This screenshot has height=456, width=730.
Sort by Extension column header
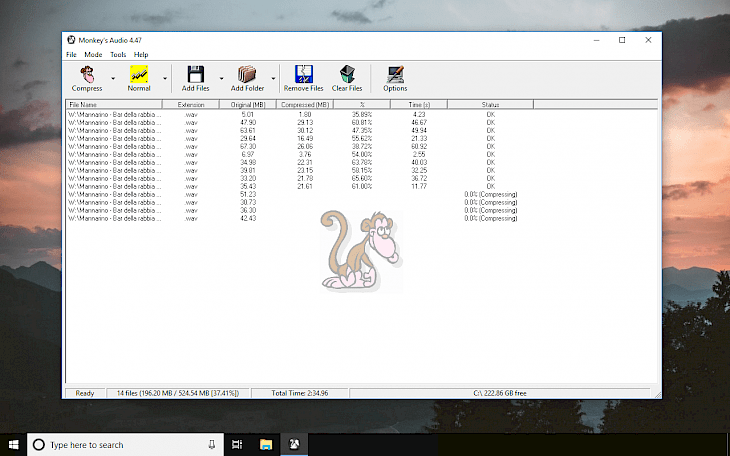click(191, 104)
